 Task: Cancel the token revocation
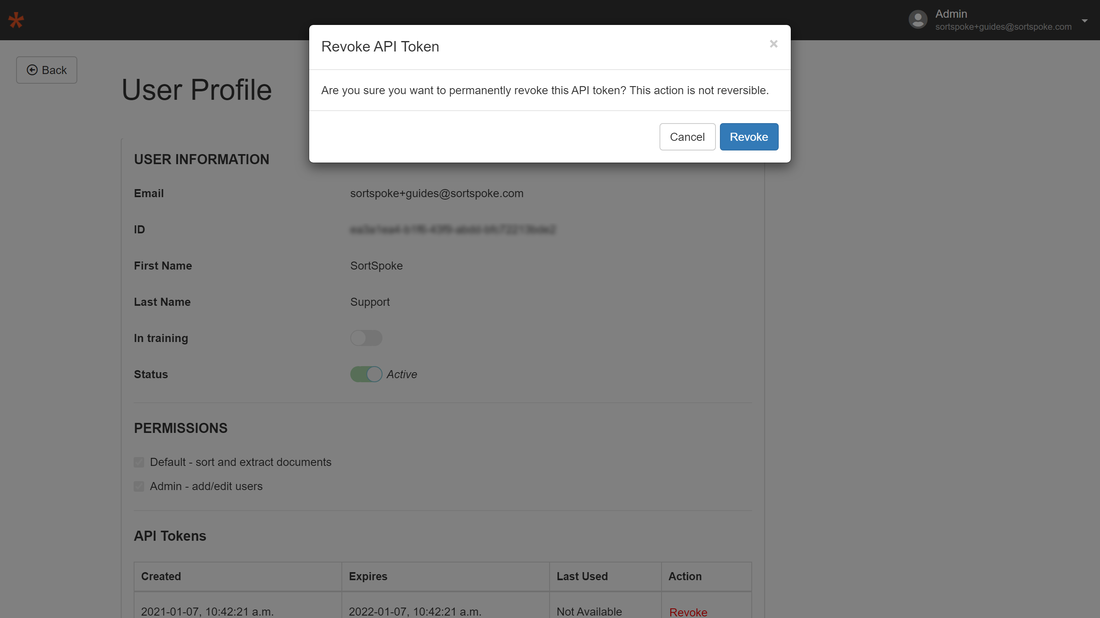click(x=687, y=137)
